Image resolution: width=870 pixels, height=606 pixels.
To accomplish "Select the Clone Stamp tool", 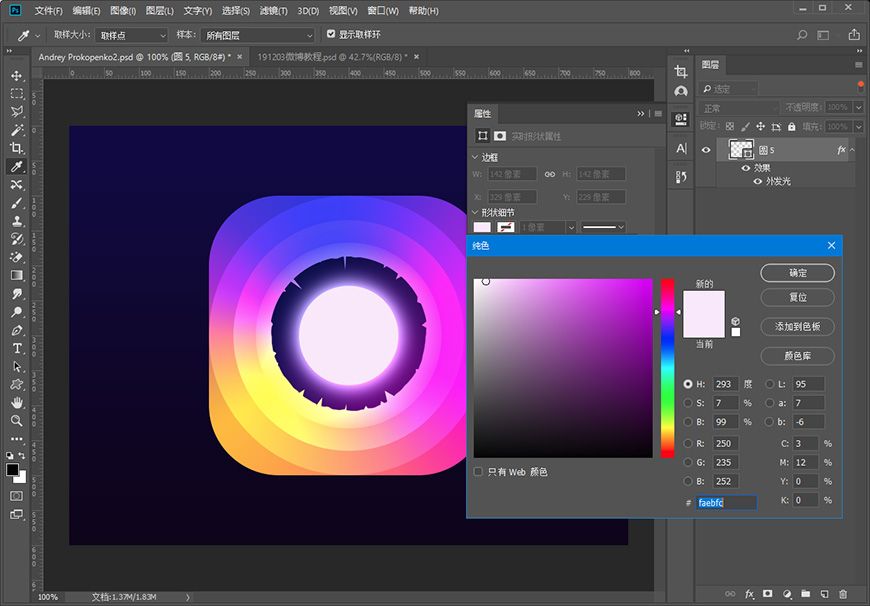I will coord(17,221).
